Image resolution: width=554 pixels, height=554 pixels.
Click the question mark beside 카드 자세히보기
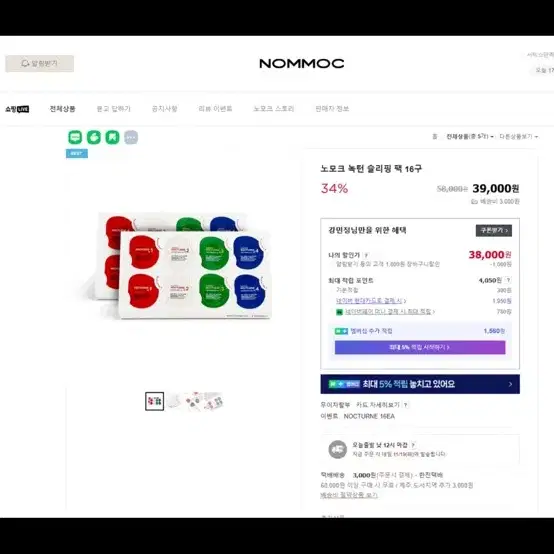[x=405, y=405]
